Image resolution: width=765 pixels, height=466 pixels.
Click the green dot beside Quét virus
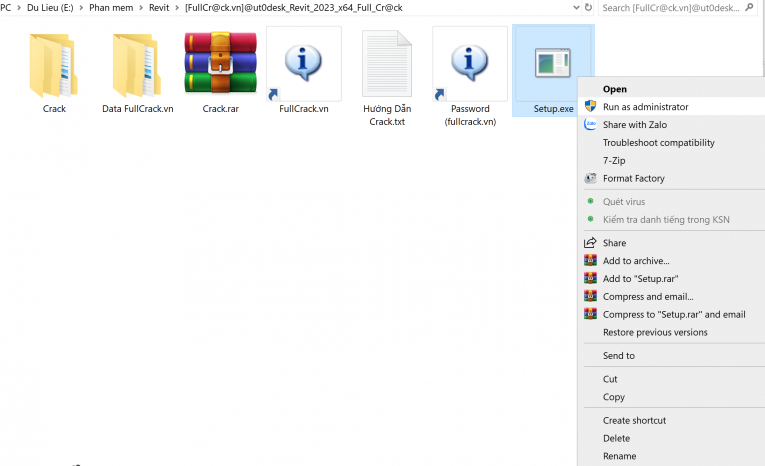coord(590,201)
